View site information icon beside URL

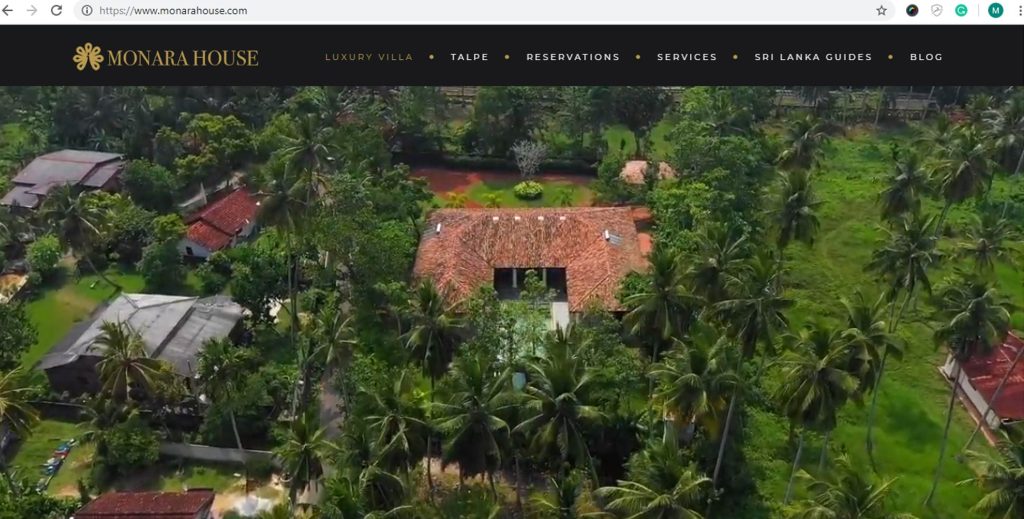[87, 10]
